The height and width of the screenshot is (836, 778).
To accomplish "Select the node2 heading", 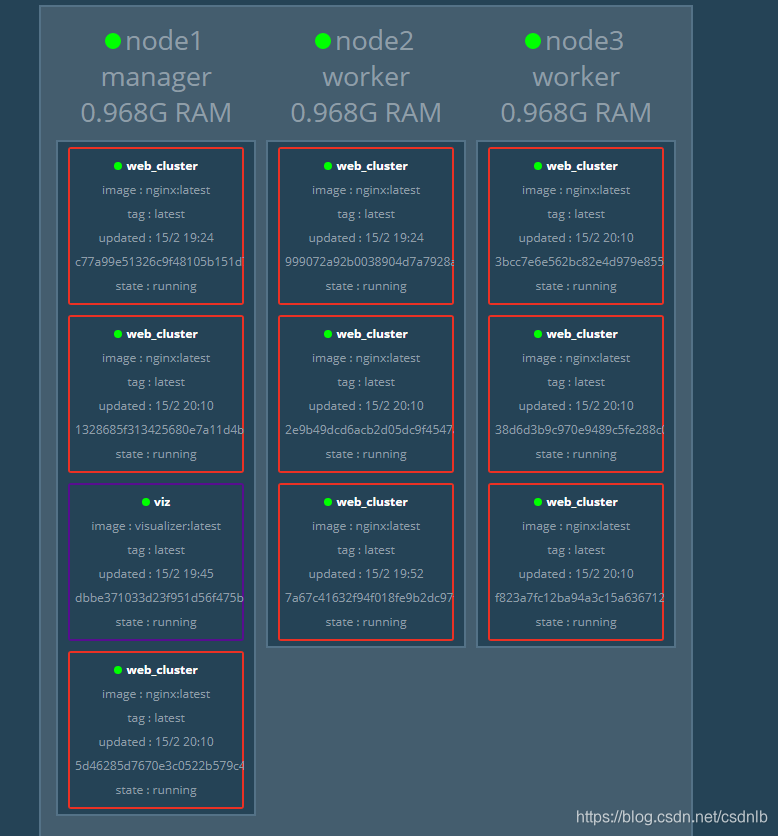I will coord(374,41).
